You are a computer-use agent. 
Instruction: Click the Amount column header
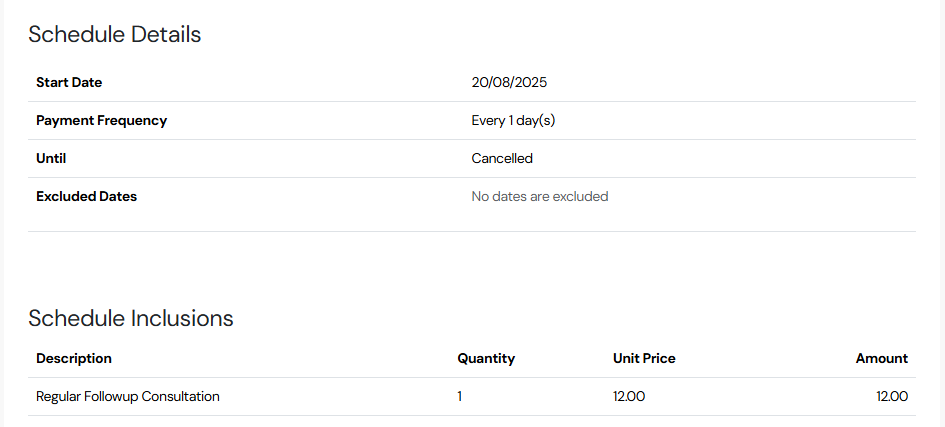pos(881,358)
